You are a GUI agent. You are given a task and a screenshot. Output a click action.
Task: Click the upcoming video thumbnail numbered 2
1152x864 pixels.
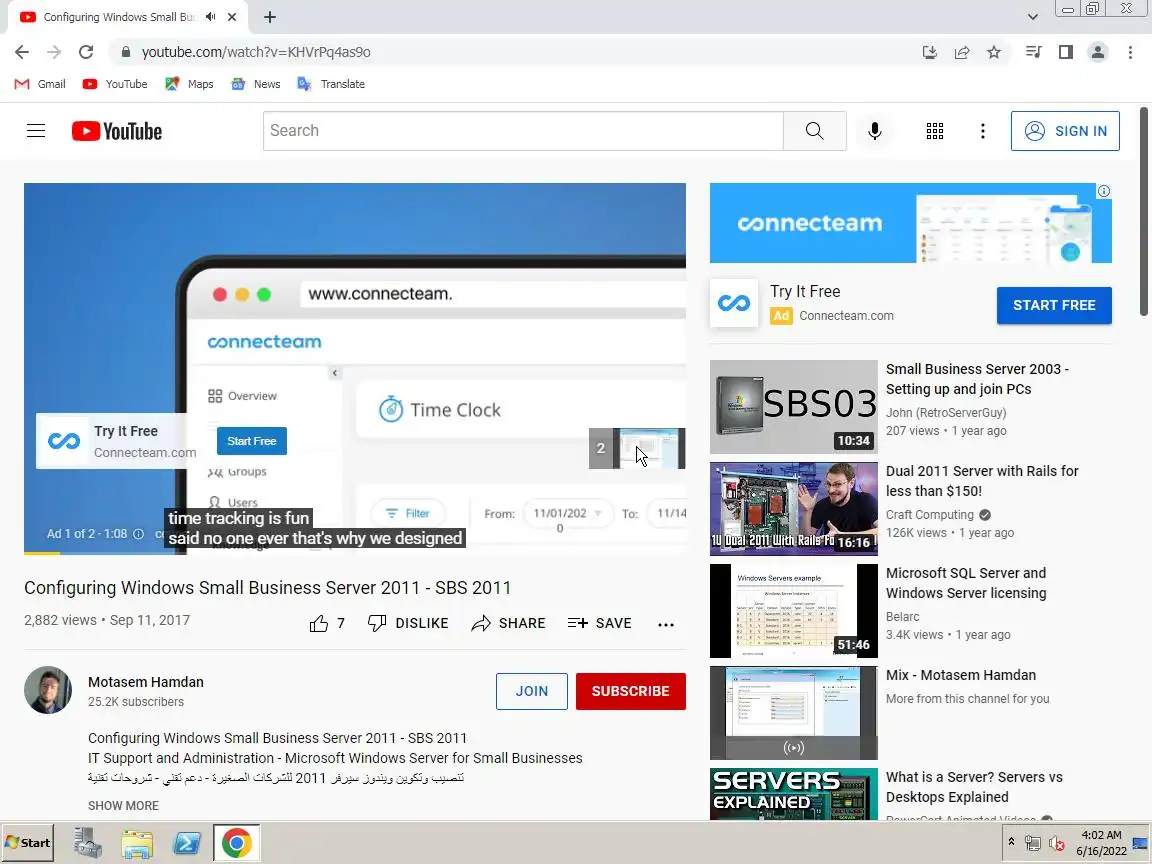coord(637,448)
